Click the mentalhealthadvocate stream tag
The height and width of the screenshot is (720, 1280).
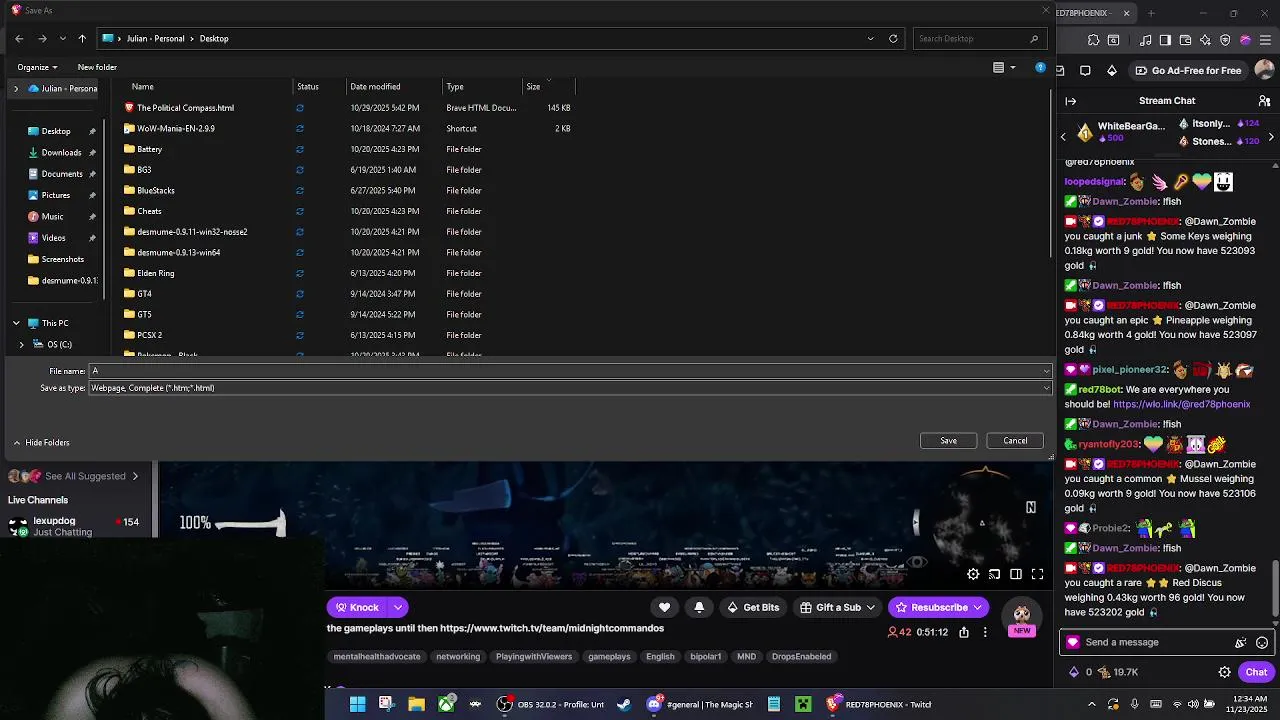pos(377,657)
